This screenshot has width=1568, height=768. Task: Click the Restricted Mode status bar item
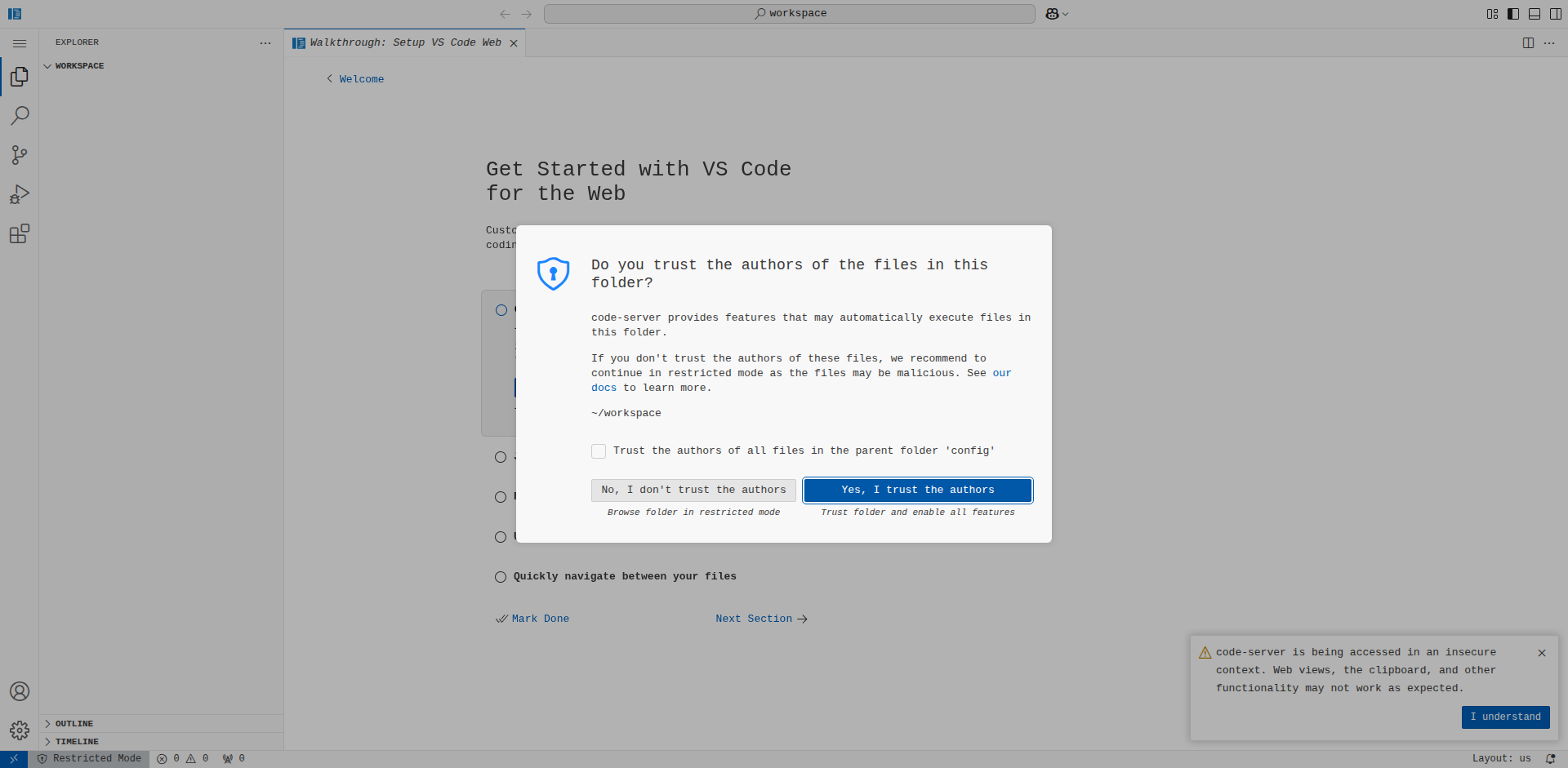[x=89, y=759]
